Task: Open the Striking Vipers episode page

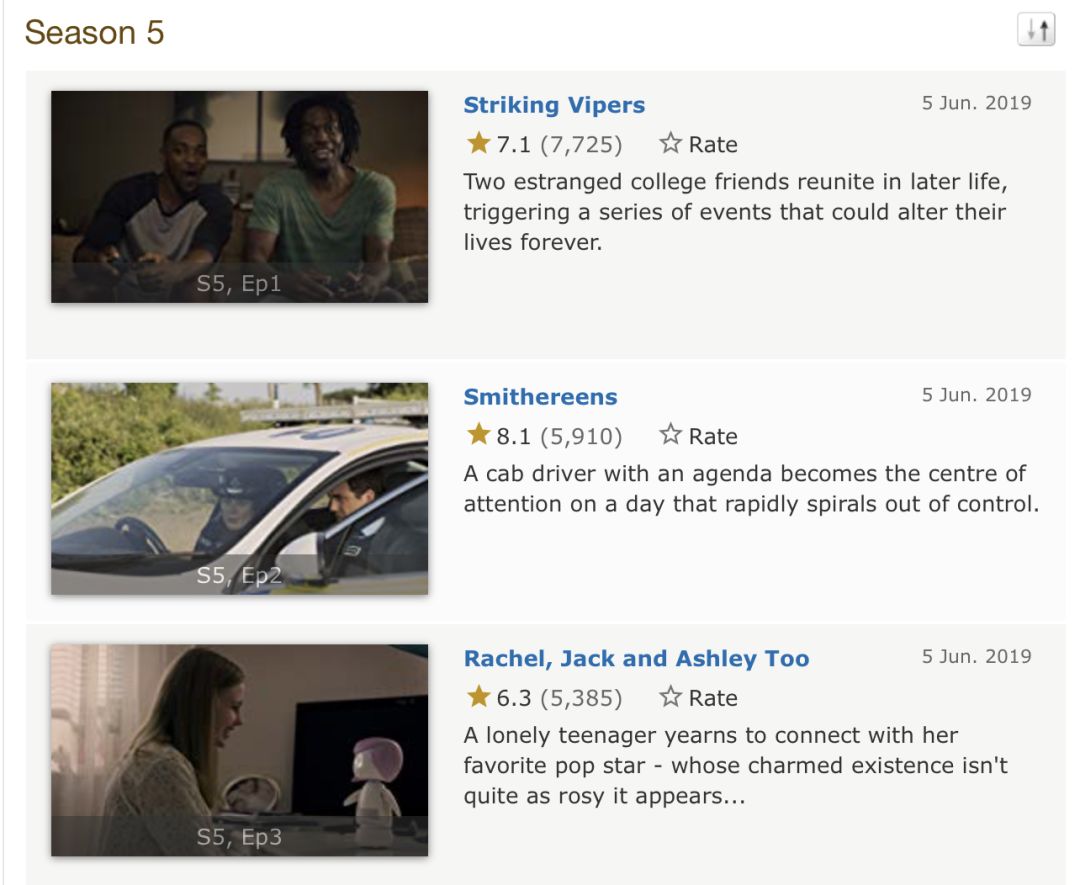Action: (x=554, y=105)
